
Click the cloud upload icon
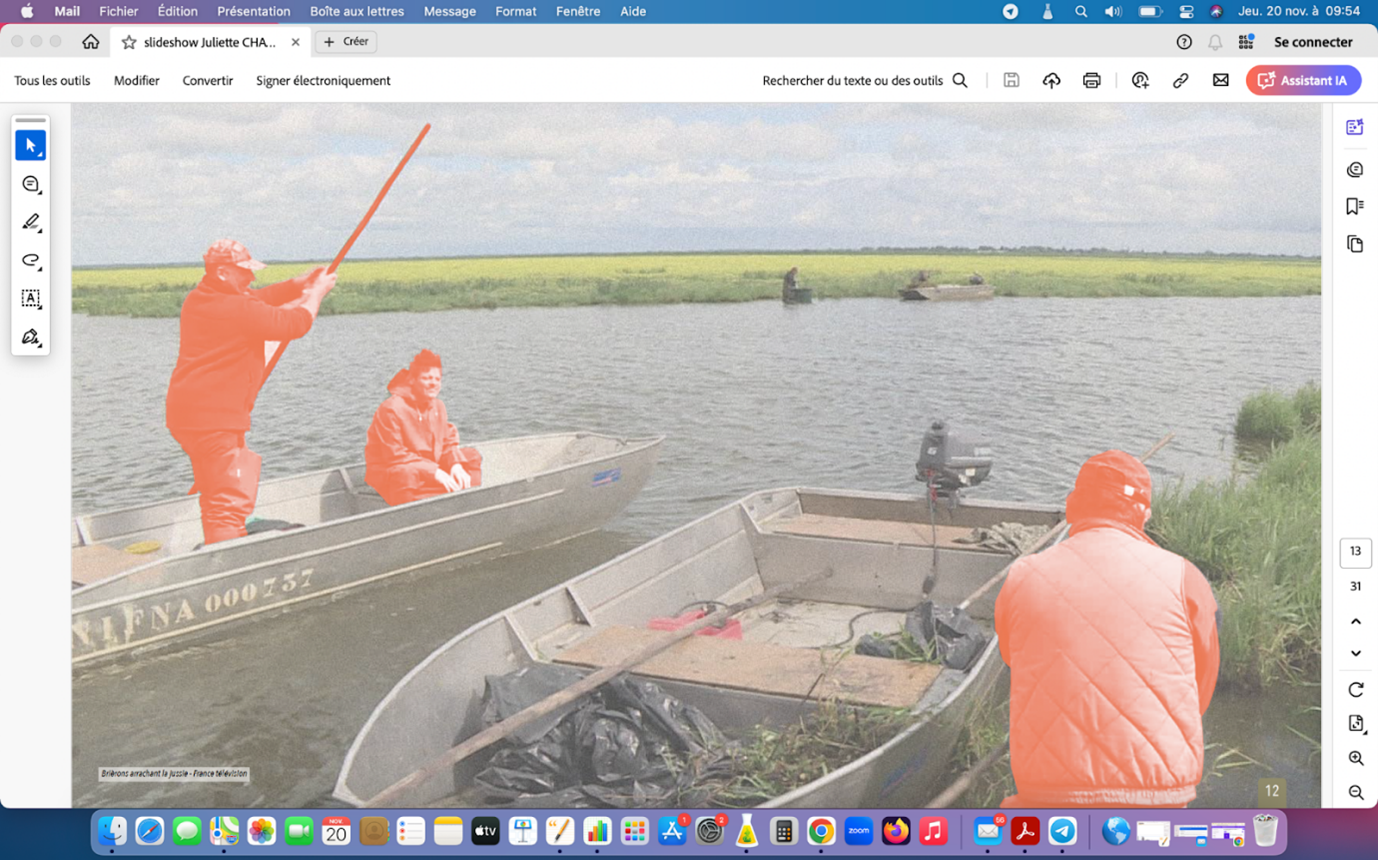1051,81
